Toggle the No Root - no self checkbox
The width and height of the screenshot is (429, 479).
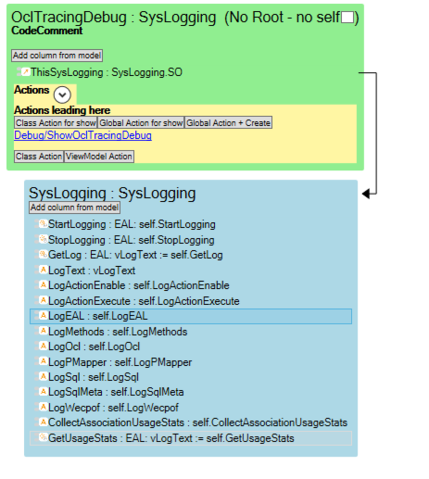(x=347, y=17)
